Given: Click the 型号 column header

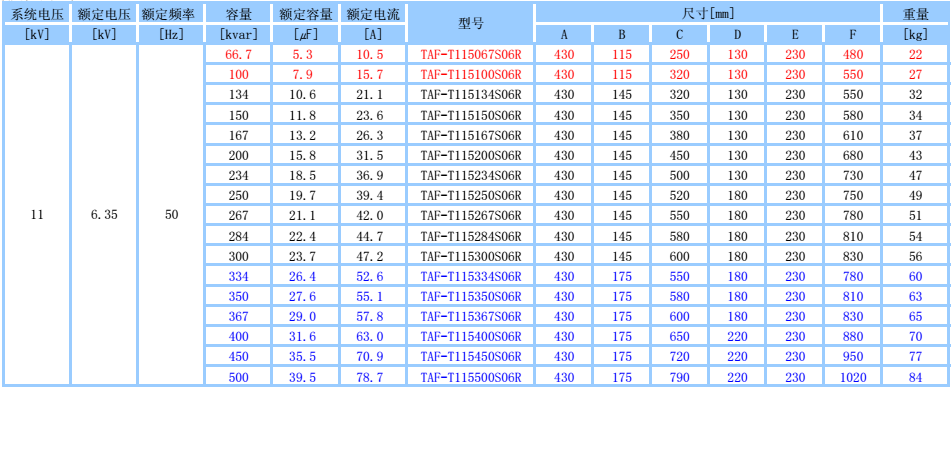Looking at the screenshot, I should [x=471, y=24].
